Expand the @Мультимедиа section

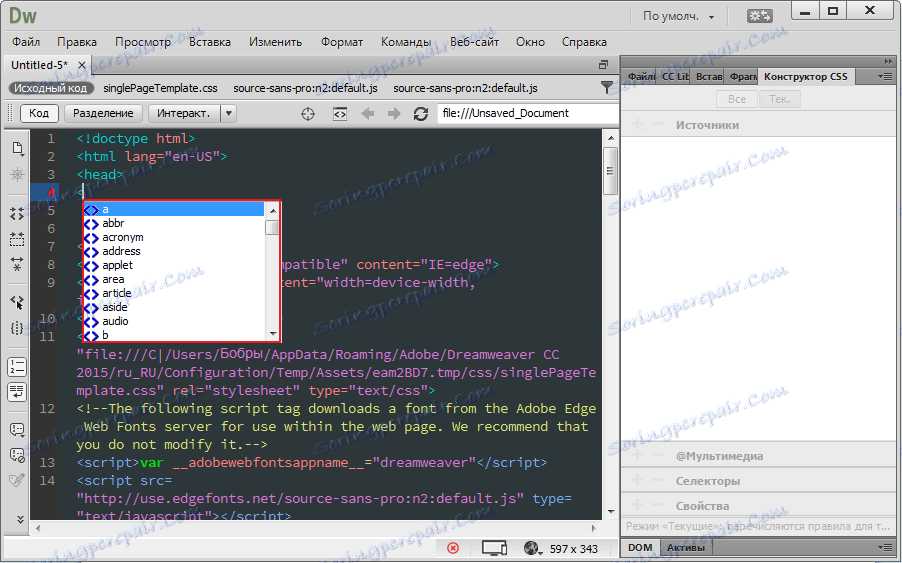719,456
